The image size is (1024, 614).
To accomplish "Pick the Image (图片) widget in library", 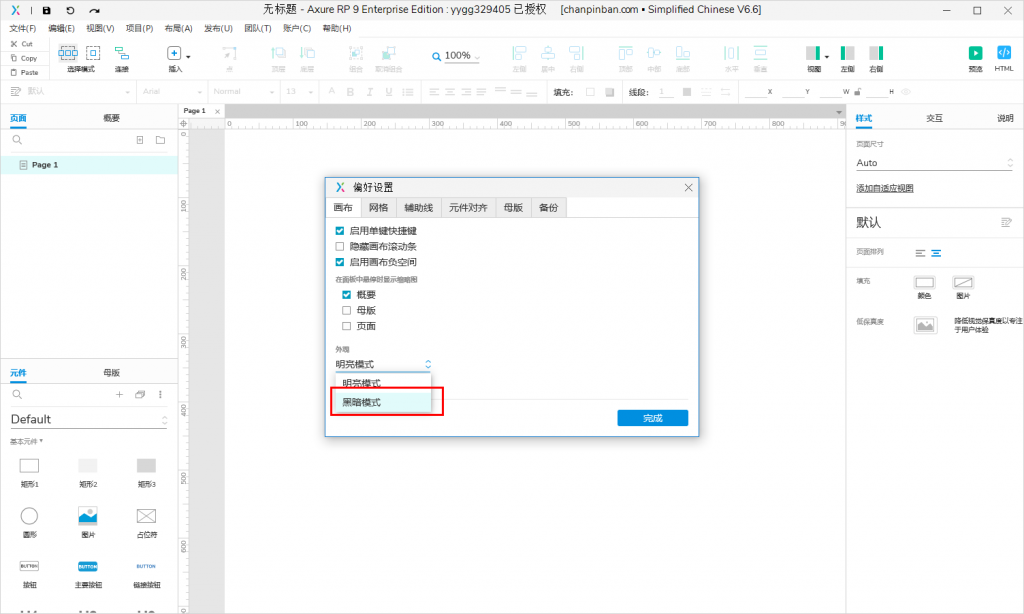I will tap(88, 516).
